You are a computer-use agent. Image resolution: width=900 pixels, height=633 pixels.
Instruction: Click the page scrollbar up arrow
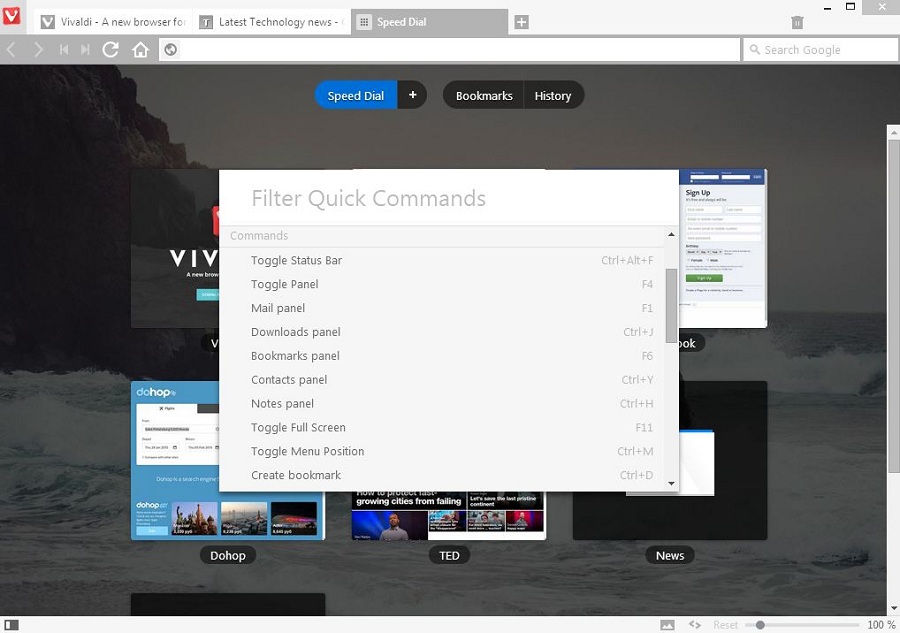[x=894, y=132]
